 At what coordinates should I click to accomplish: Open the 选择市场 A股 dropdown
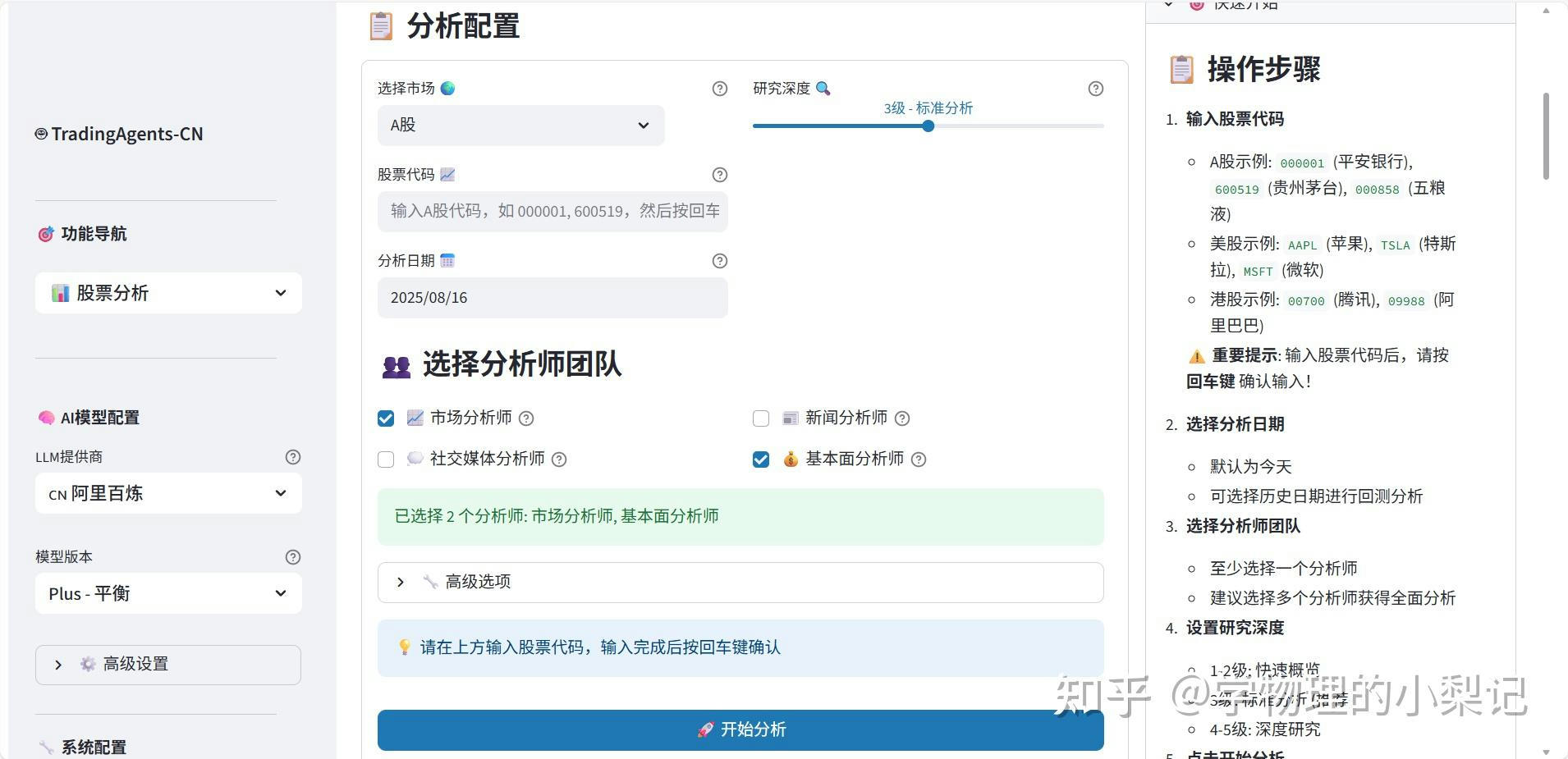[520, 126]
